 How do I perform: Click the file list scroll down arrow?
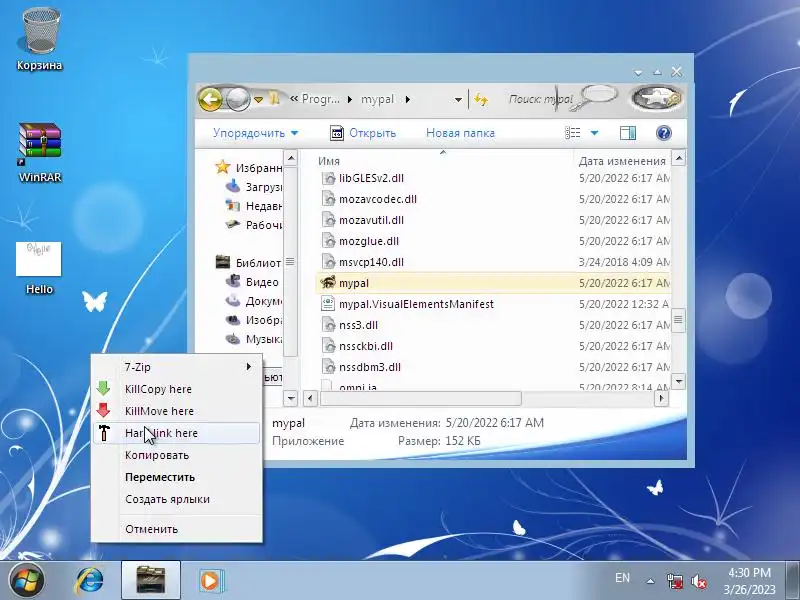pos(678,381)
